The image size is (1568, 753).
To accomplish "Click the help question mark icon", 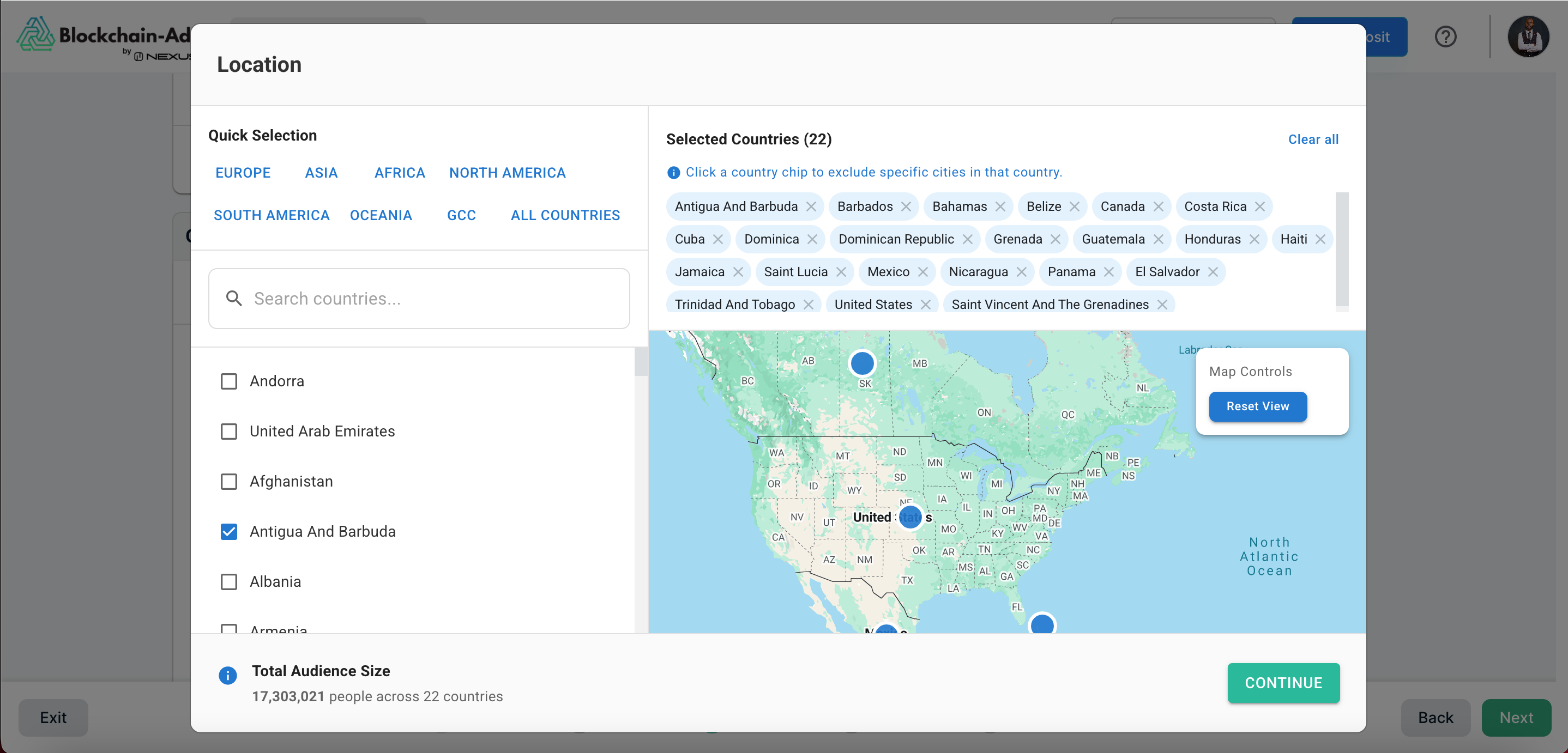I will [x=1445, y=37].
